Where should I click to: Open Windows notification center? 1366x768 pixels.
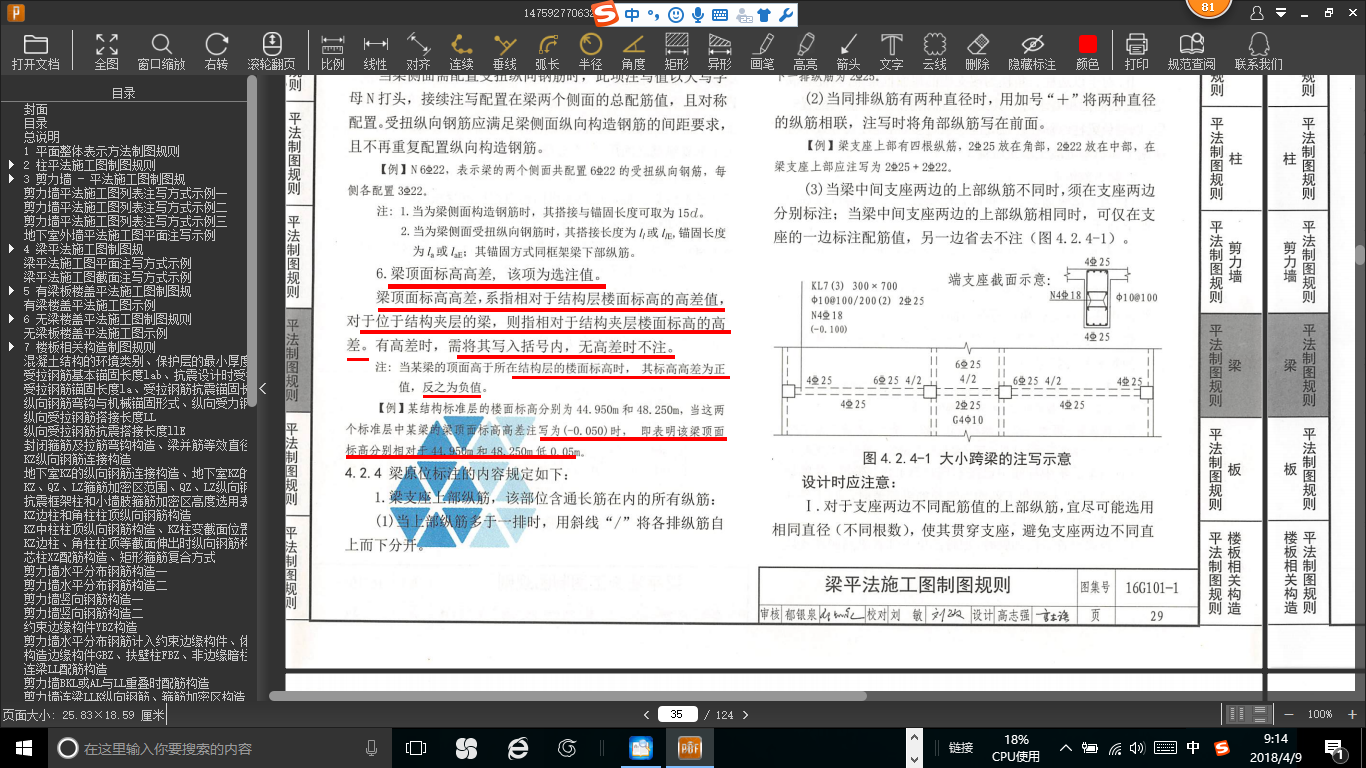pyautogui.click(x=1335, y=748)
